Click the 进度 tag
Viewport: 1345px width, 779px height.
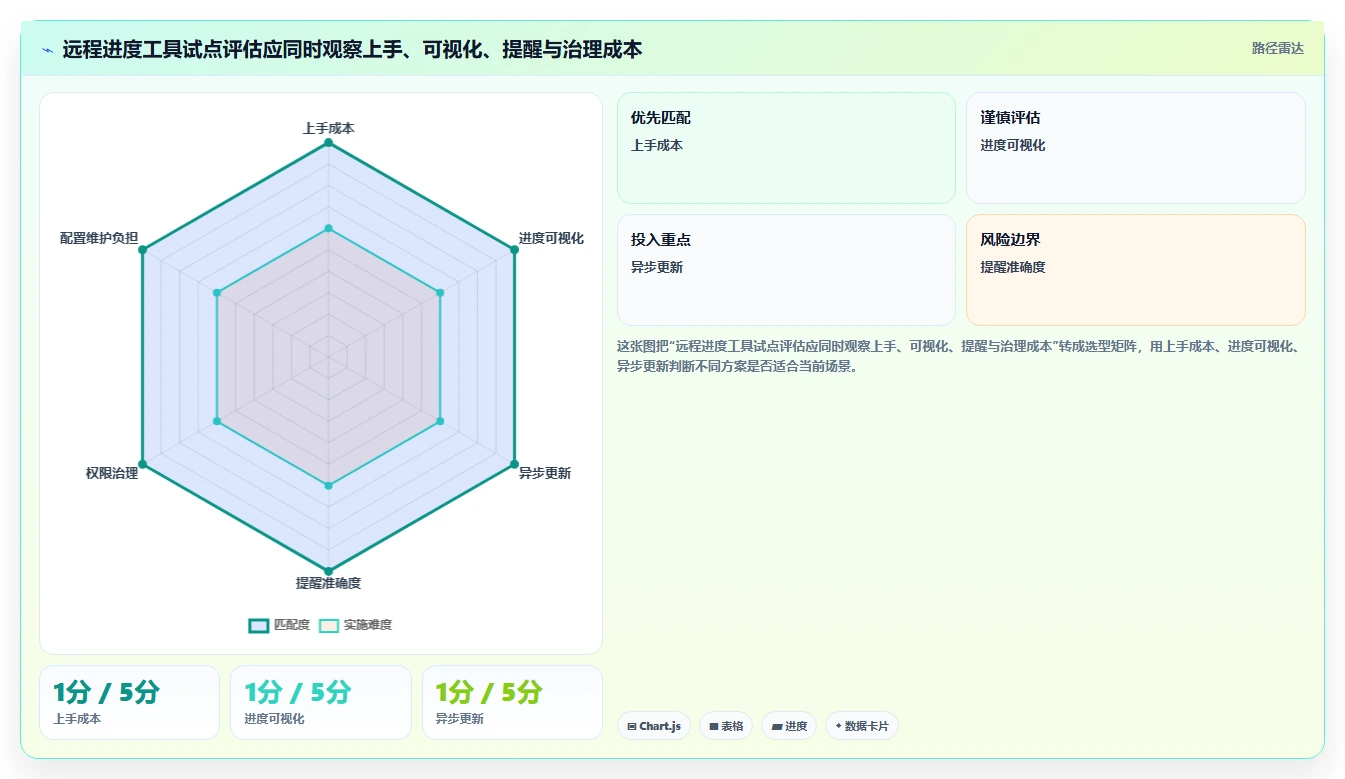click(x=790, y=726)
